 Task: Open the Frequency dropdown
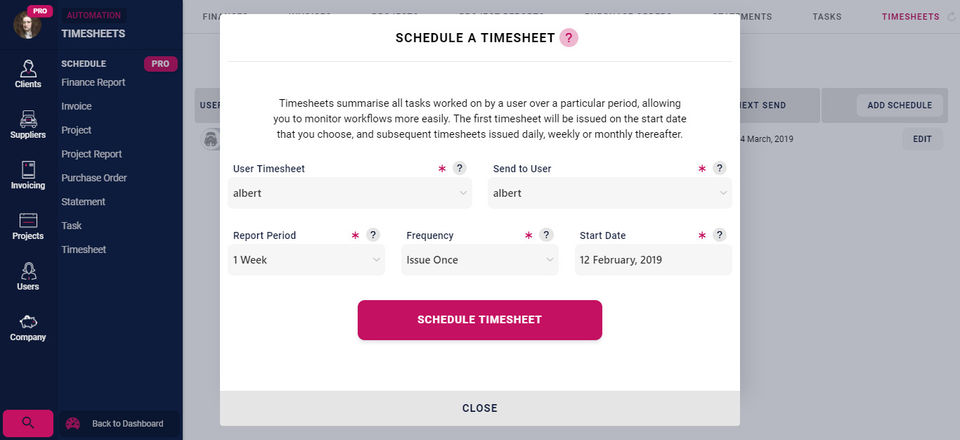pos(480,260)
